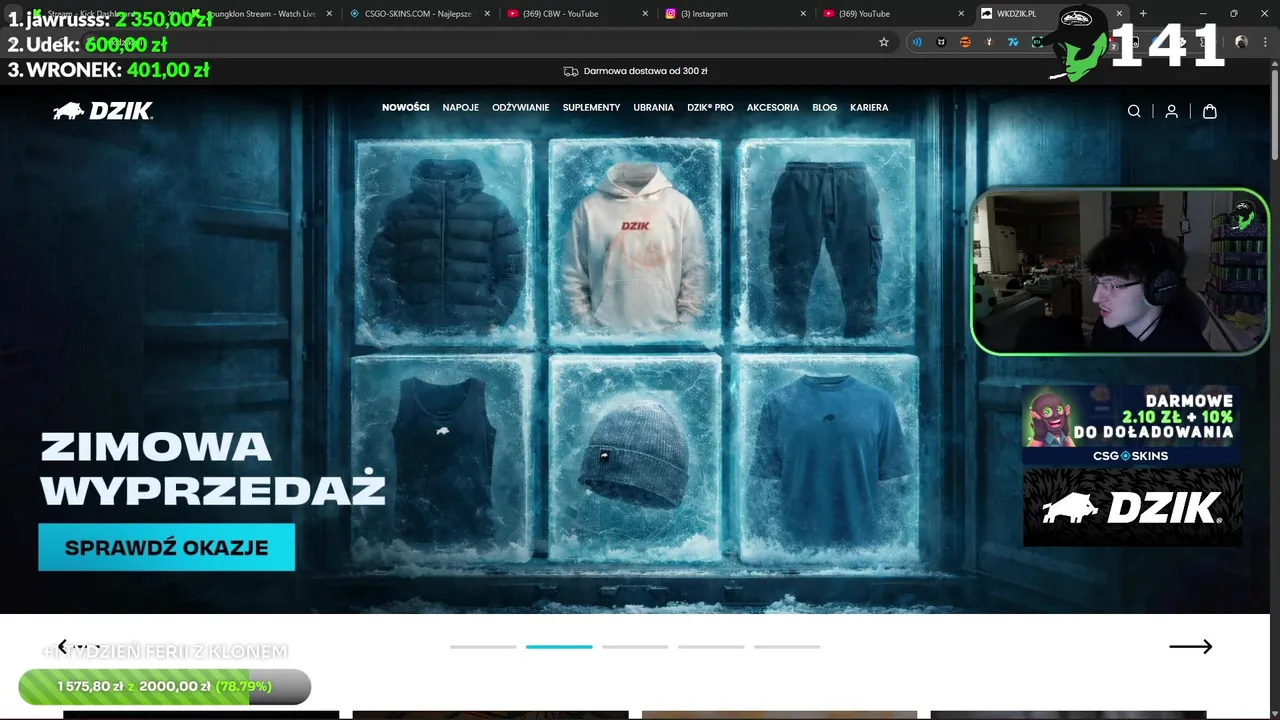Viewport: 1280px width, 720px height.
Task: Open the AKCESORIA menu
Action: (773, 107)
